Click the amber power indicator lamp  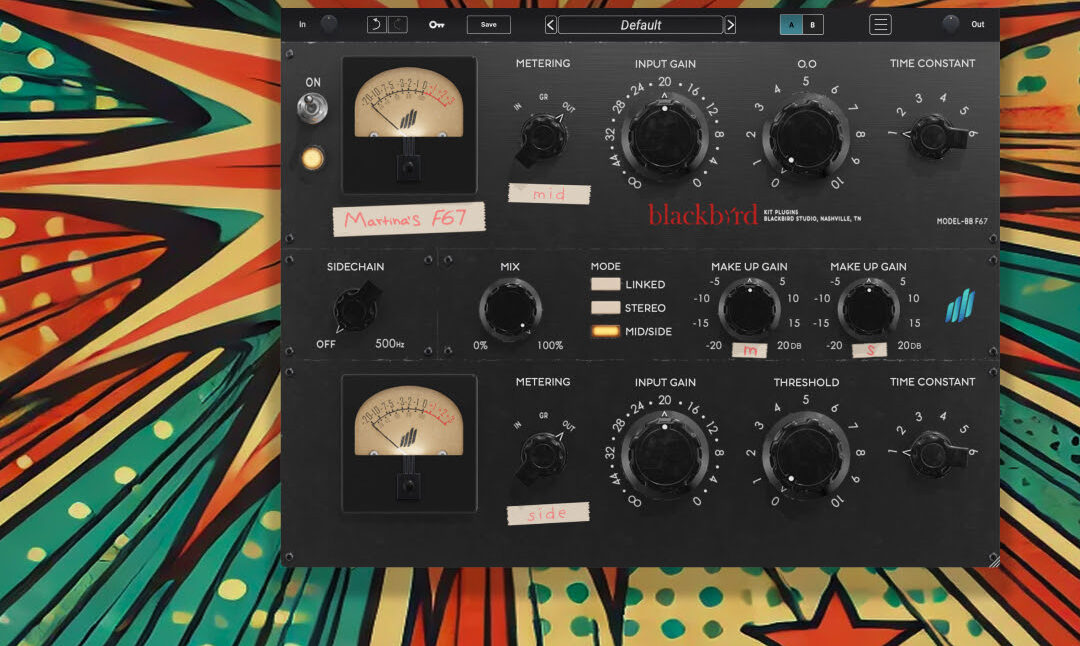point(312,158)
